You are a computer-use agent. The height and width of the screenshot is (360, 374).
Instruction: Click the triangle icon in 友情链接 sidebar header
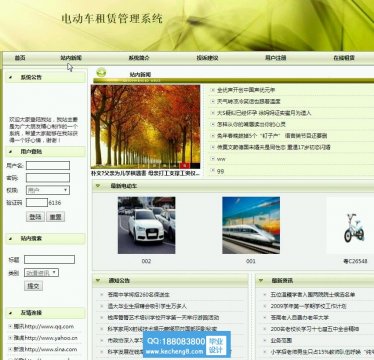pyautogui.click(x=11, y=313)
